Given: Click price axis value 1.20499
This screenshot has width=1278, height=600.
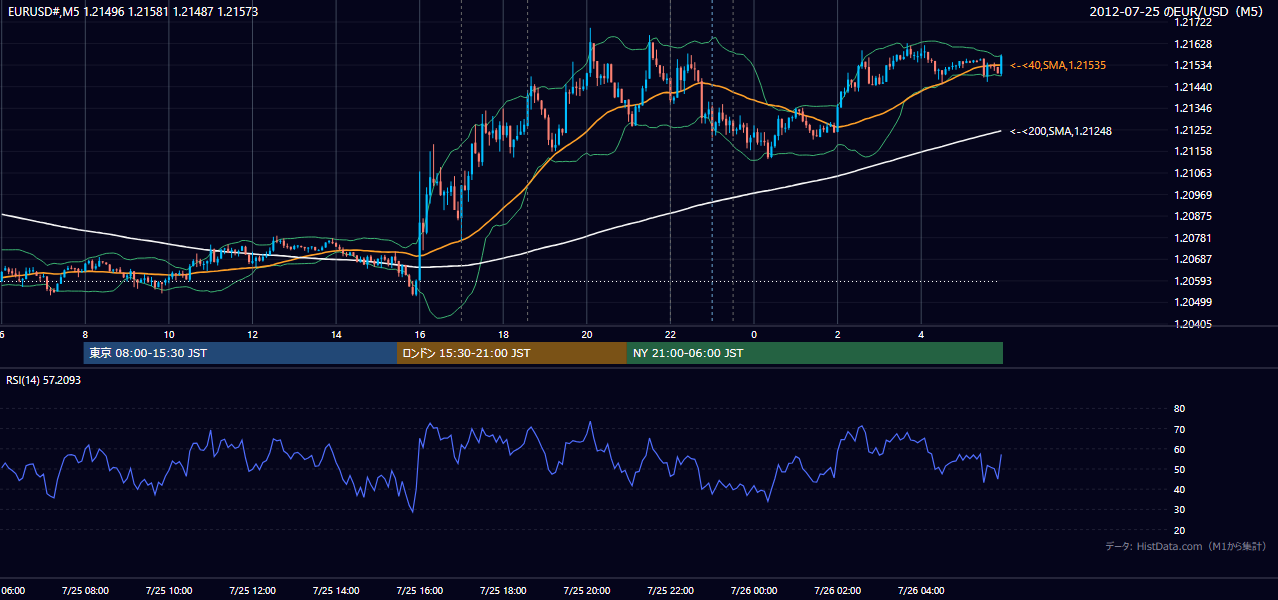Looking at the screenshot, I should [1194, 302].
